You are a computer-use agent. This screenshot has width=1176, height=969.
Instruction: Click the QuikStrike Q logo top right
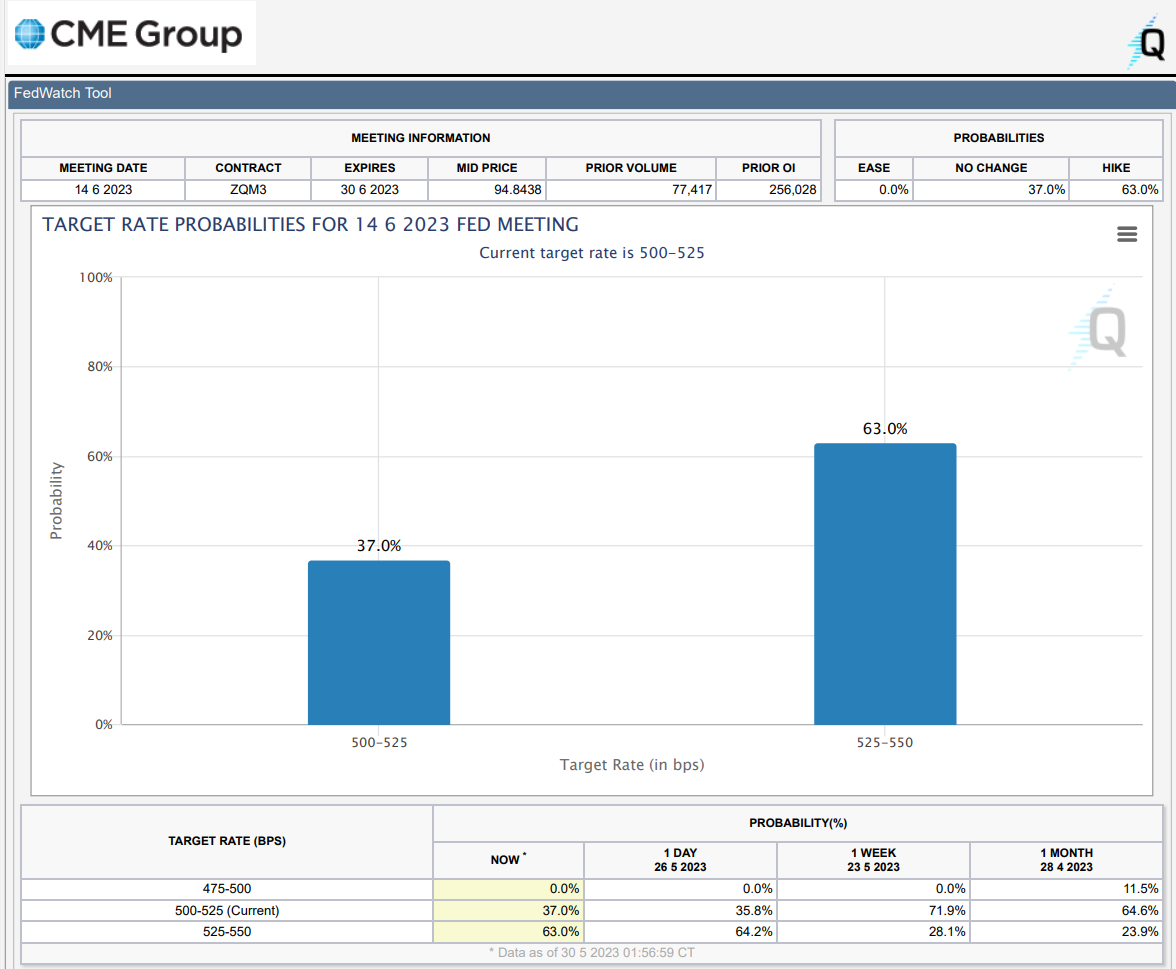coord(1148,44)
